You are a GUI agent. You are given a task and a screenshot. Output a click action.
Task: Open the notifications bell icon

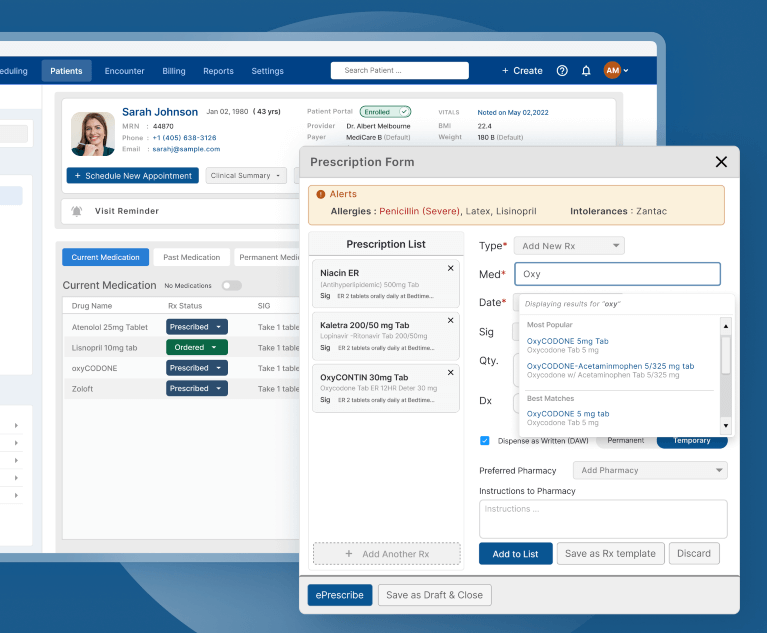coord(586,71)
